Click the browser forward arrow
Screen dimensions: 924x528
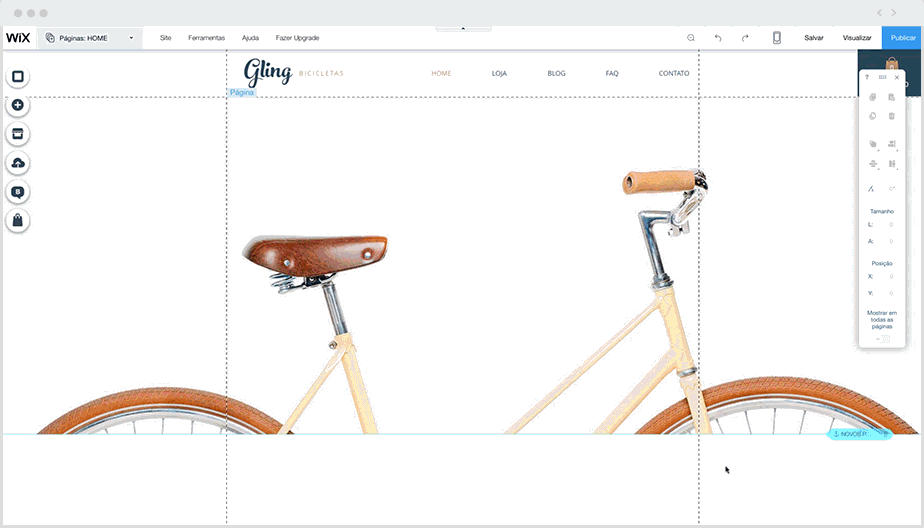click(x=893, y=12)
